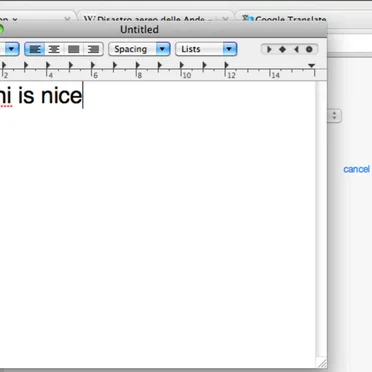Open the Styles dropdown arrow at toolbar left

[x=12, y=49]
